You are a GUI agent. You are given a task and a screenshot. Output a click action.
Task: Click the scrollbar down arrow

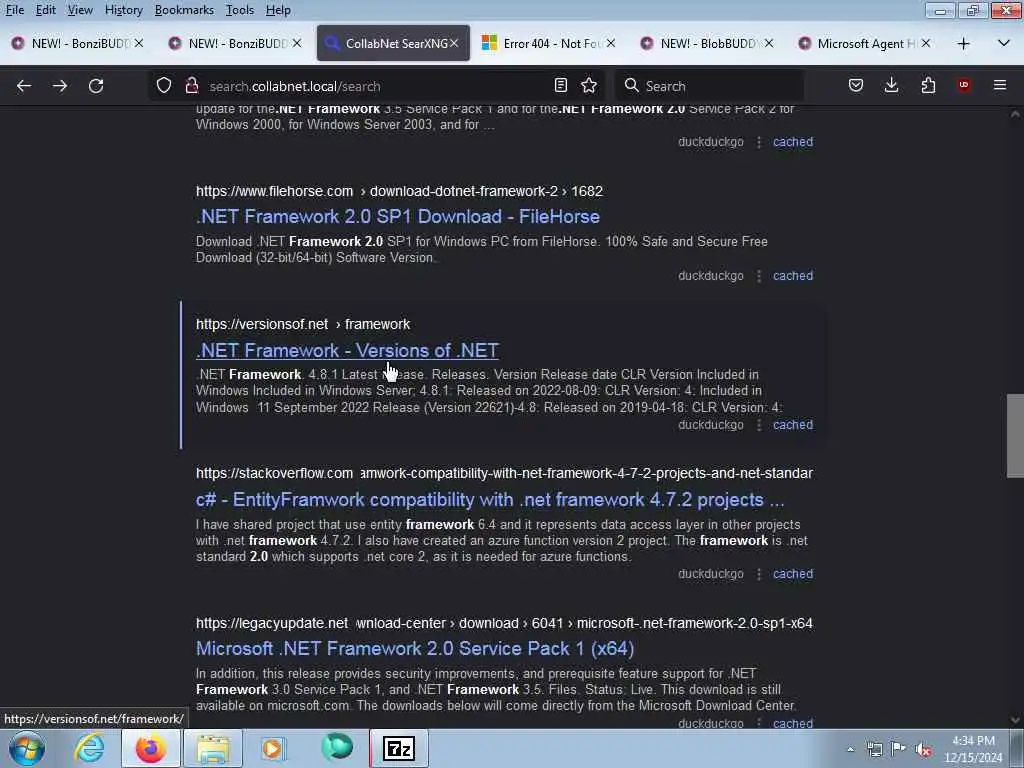pos(1015,720)
